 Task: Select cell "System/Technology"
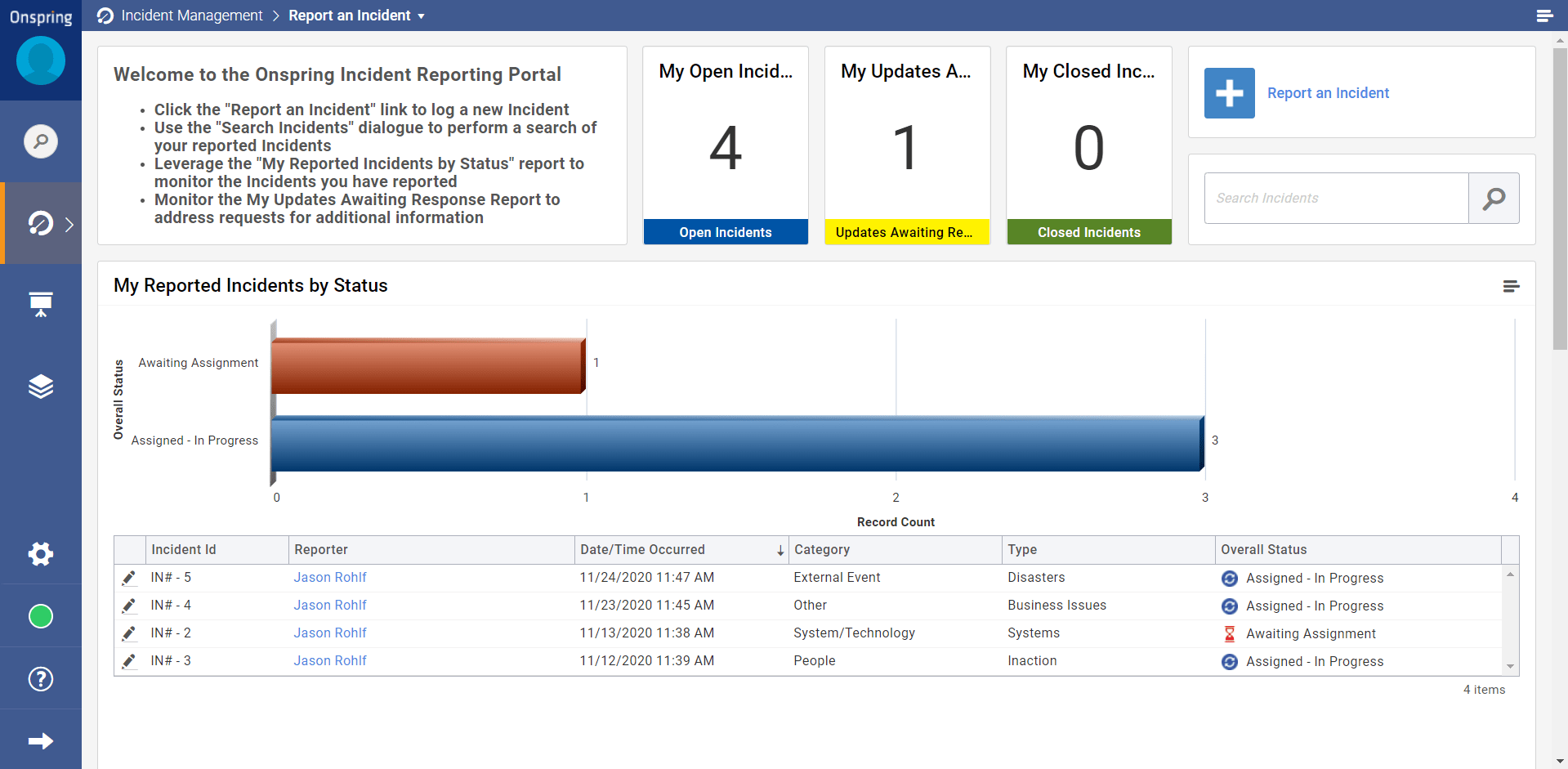[896, 633]
